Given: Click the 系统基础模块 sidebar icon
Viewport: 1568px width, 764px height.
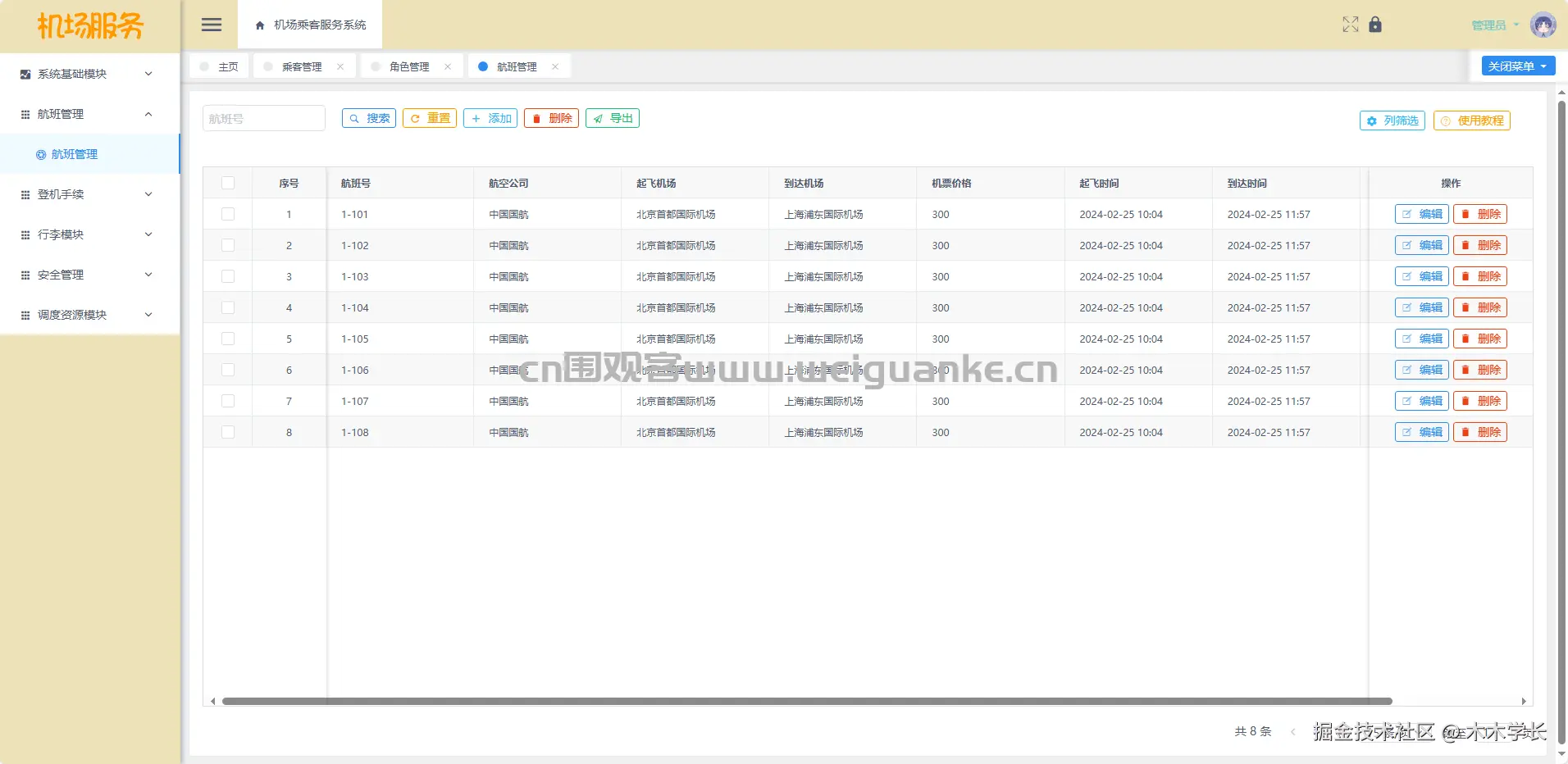Looking at the screenshot, I should (25, 74).
